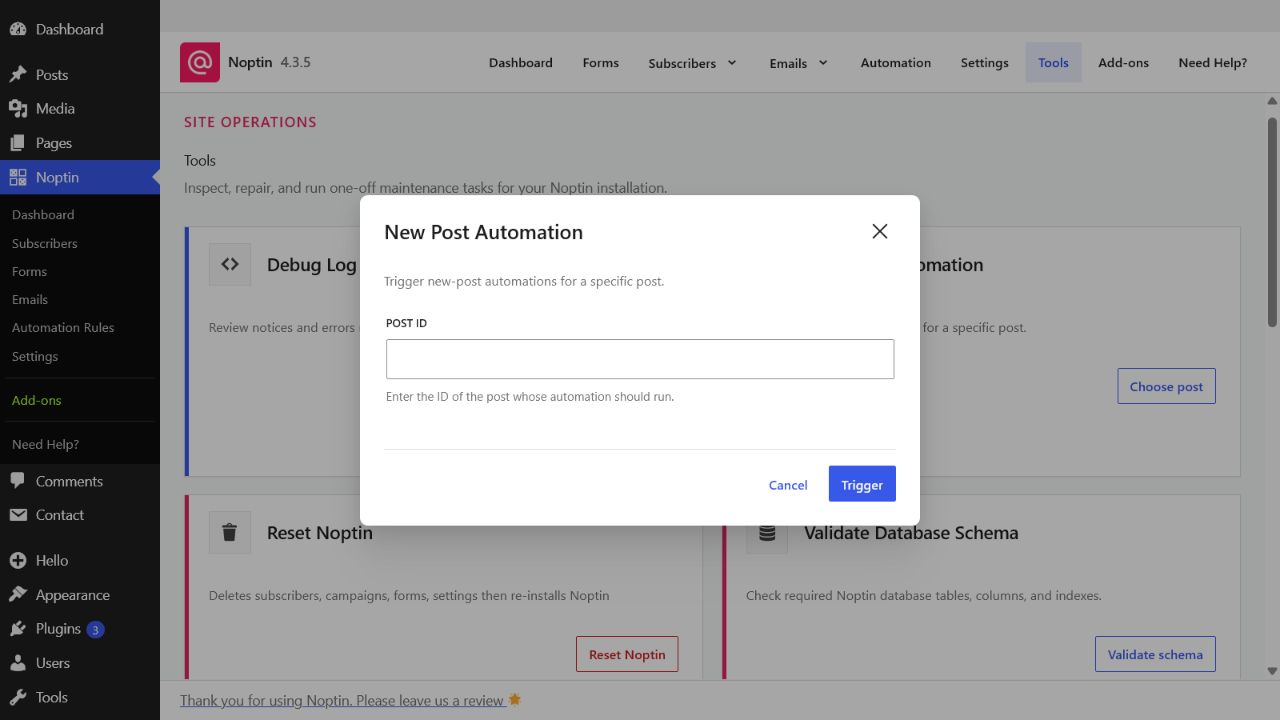This screenshot has width=1280, height=720.
Task: Click the POST ID field label
Action: pyautogui.click(x=406, y=323)
